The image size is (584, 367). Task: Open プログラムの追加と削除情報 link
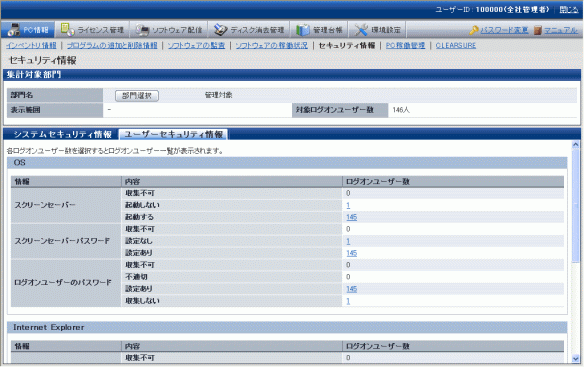coord(112,45)
